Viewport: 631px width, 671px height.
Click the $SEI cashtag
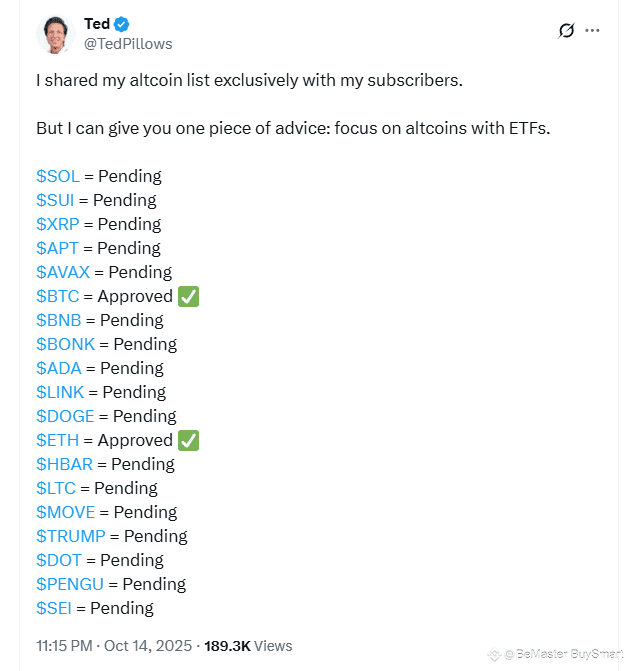click(x=54, y=608)
